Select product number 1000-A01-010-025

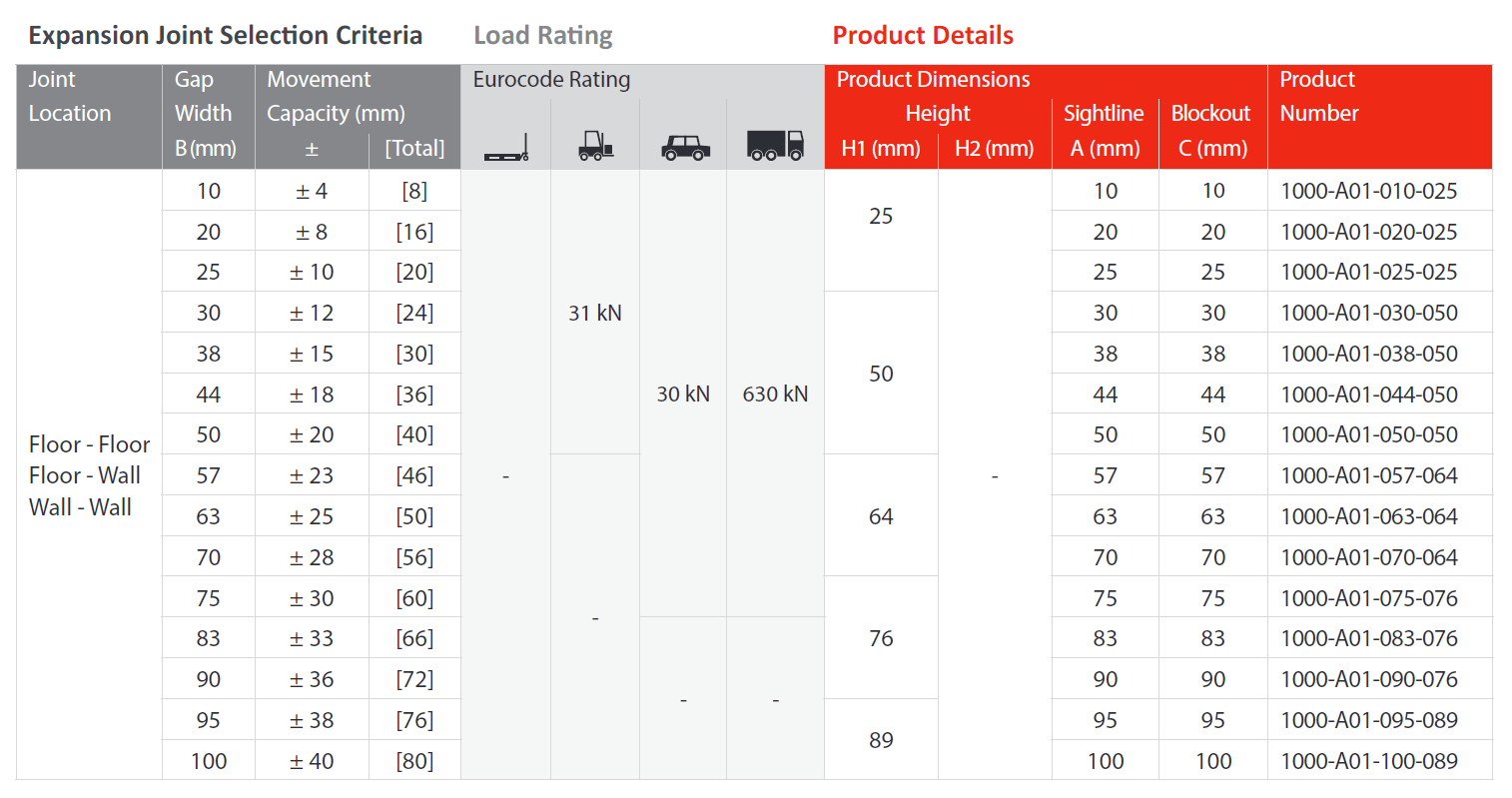pos(1368,191)
